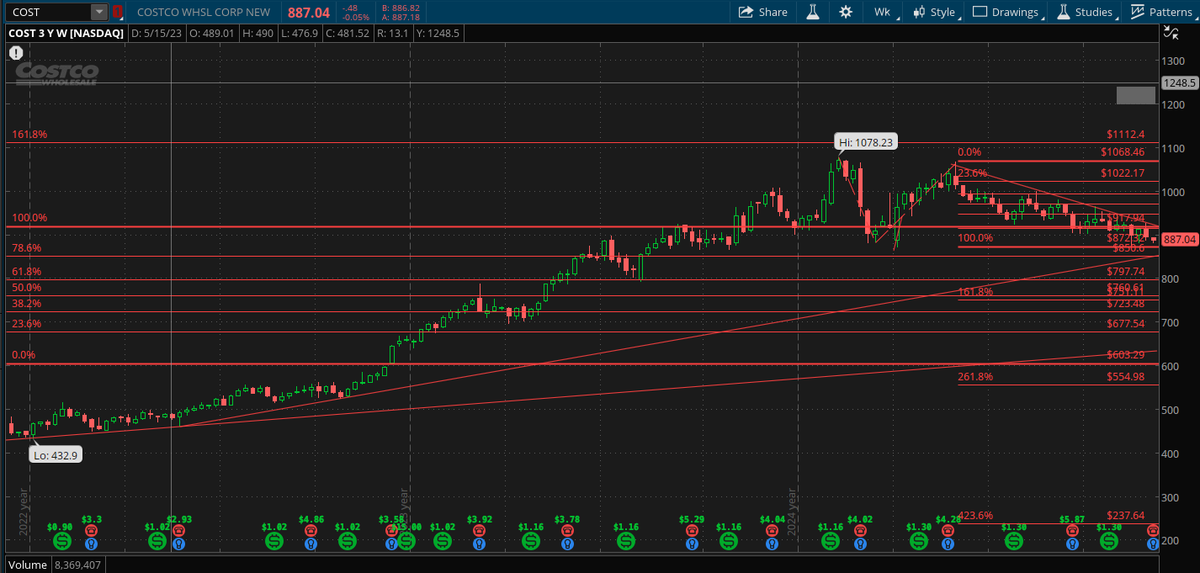Select the $797.74 Fibonacci label
The height and width of the screenshot is (573, 1200).
click(1125, 272)
